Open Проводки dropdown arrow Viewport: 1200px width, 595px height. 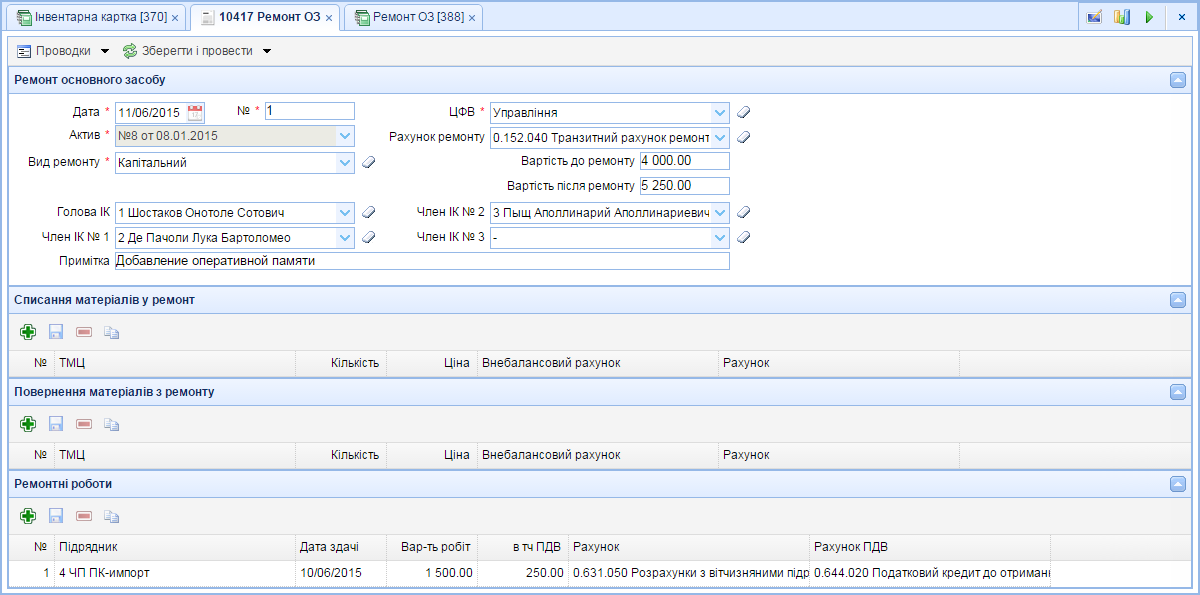105,51
